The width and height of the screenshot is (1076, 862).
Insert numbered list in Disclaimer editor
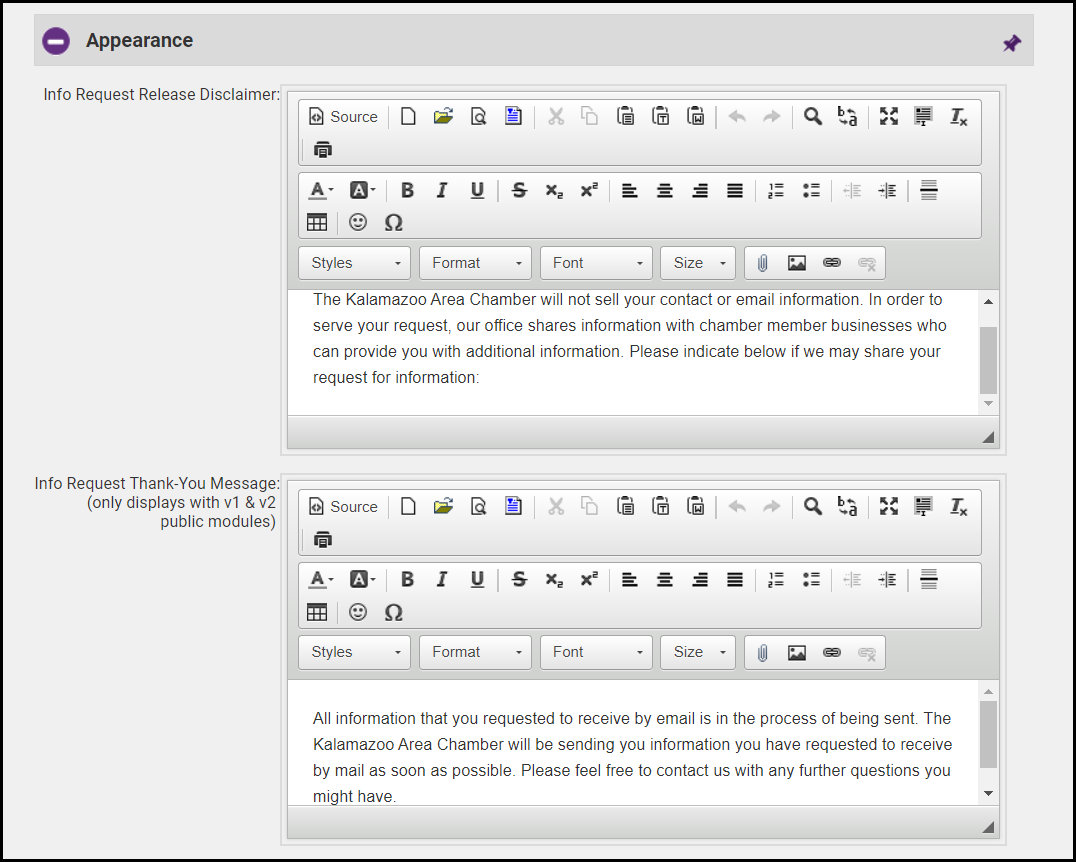click(x=776, y=190)
